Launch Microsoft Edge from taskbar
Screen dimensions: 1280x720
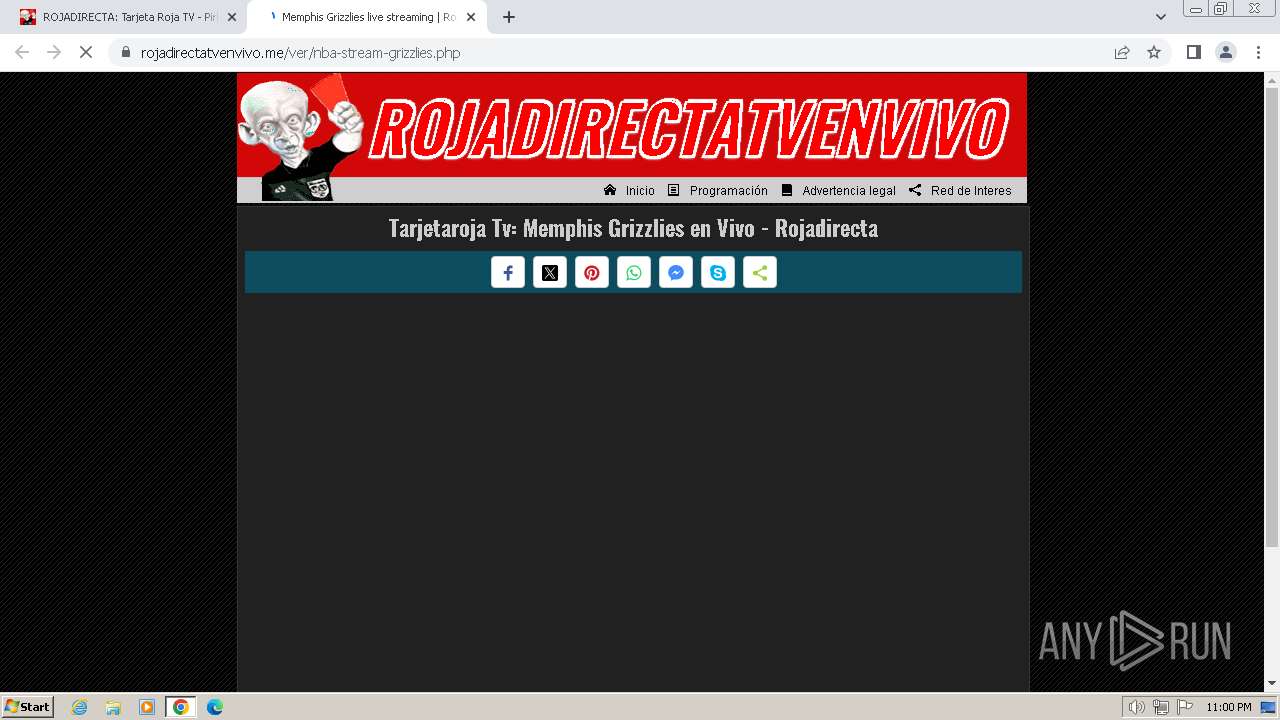(215, 707)
